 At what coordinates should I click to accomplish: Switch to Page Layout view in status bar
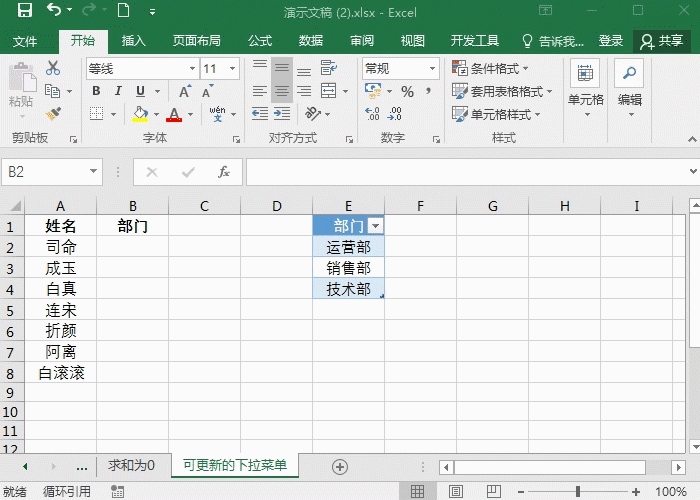456,492
